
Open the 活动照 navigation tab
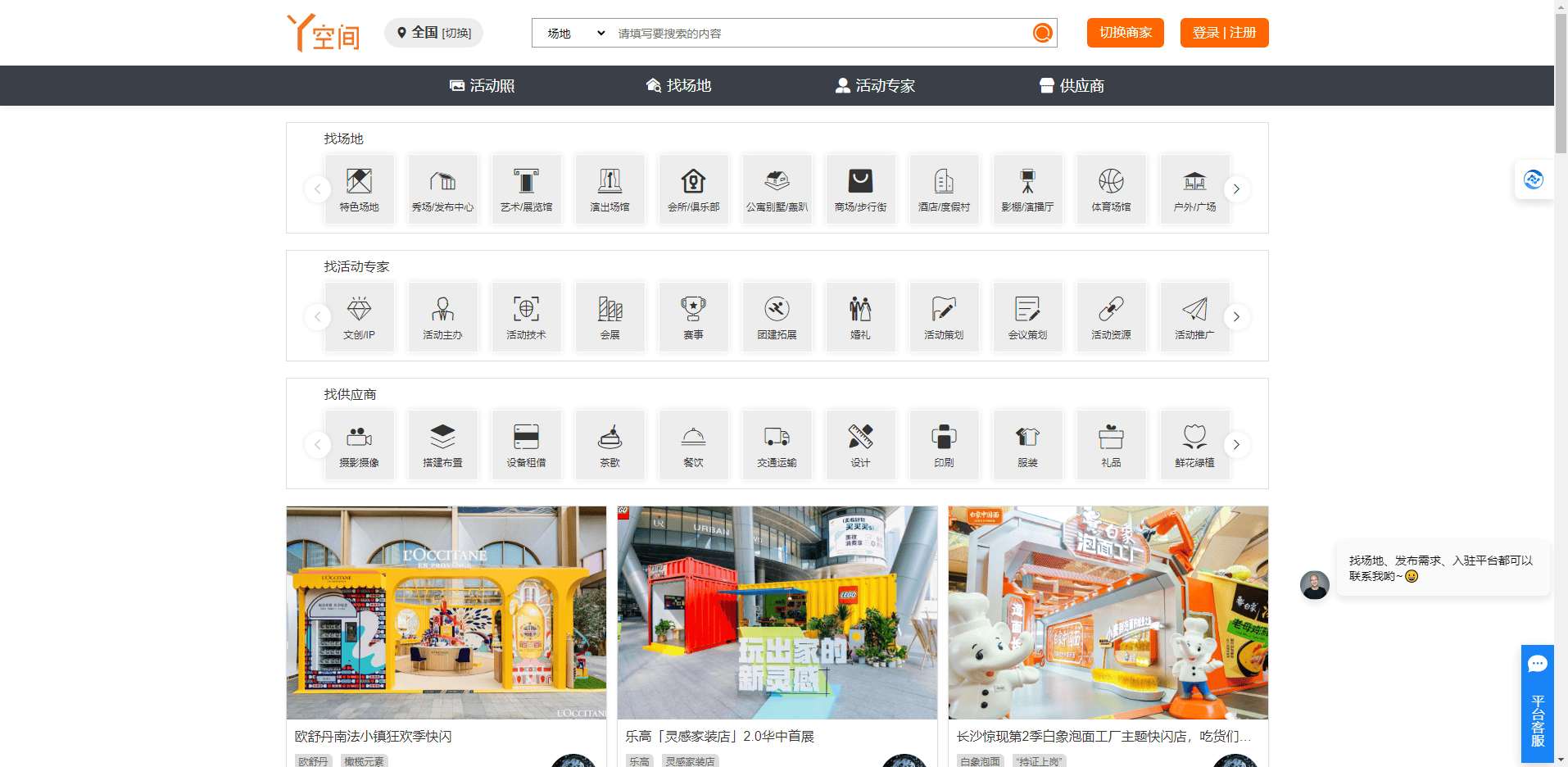[482, 85]
